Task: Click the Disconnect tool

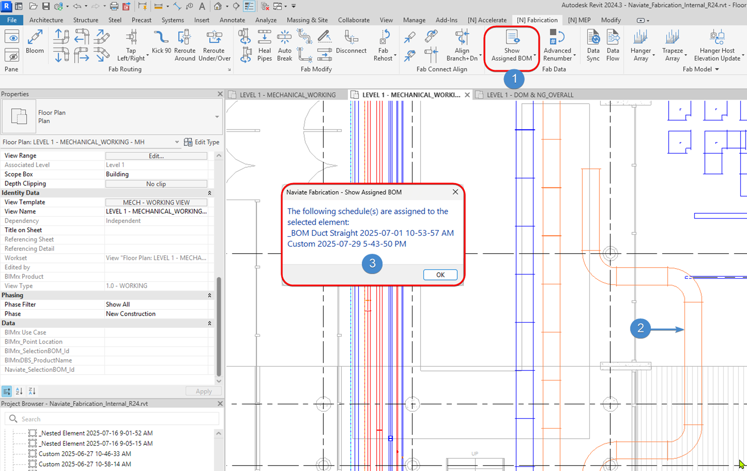Action: click(x=351, y=42)
